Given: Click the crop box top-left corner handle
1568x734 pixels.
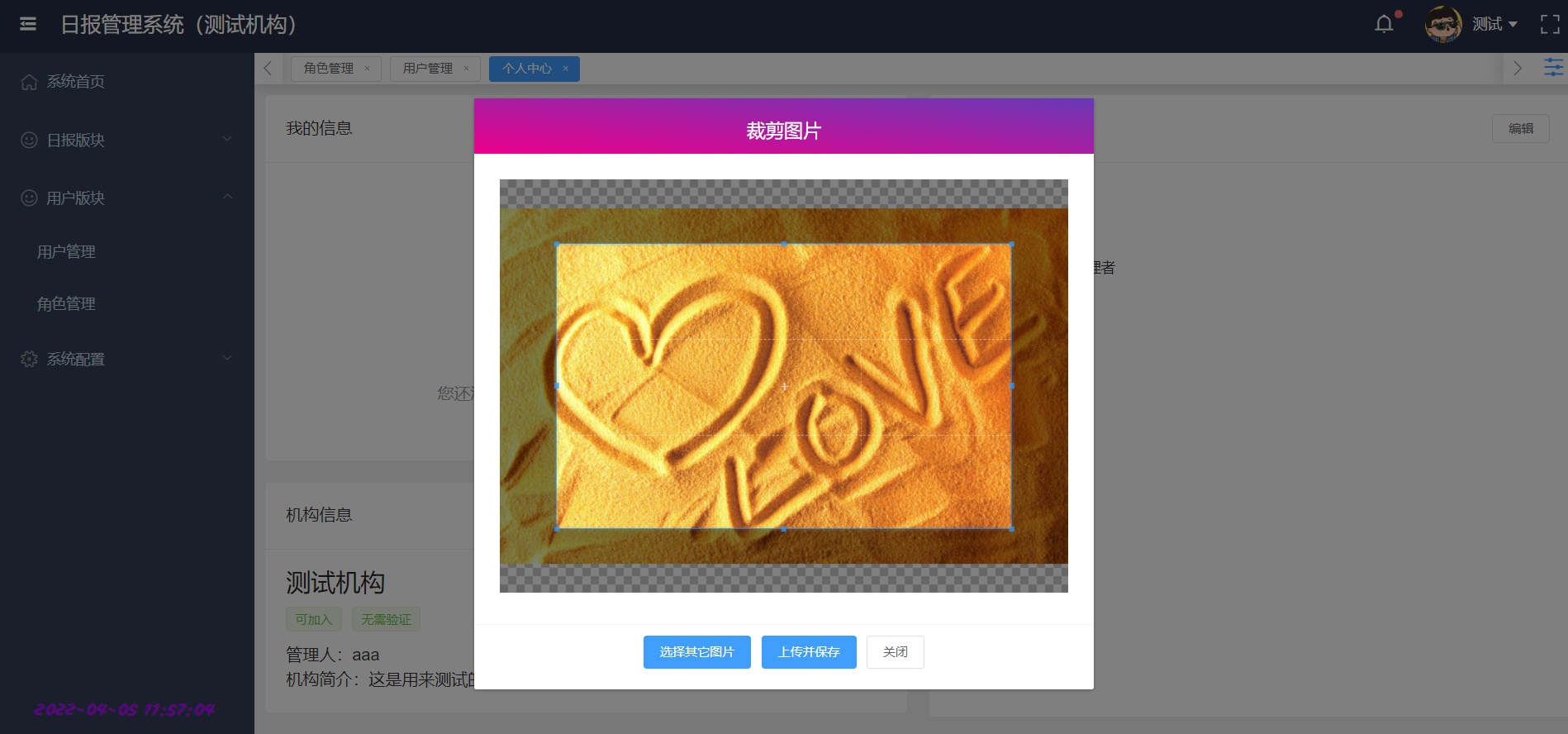Looking at the screenshot, I should tap(557, 244).
